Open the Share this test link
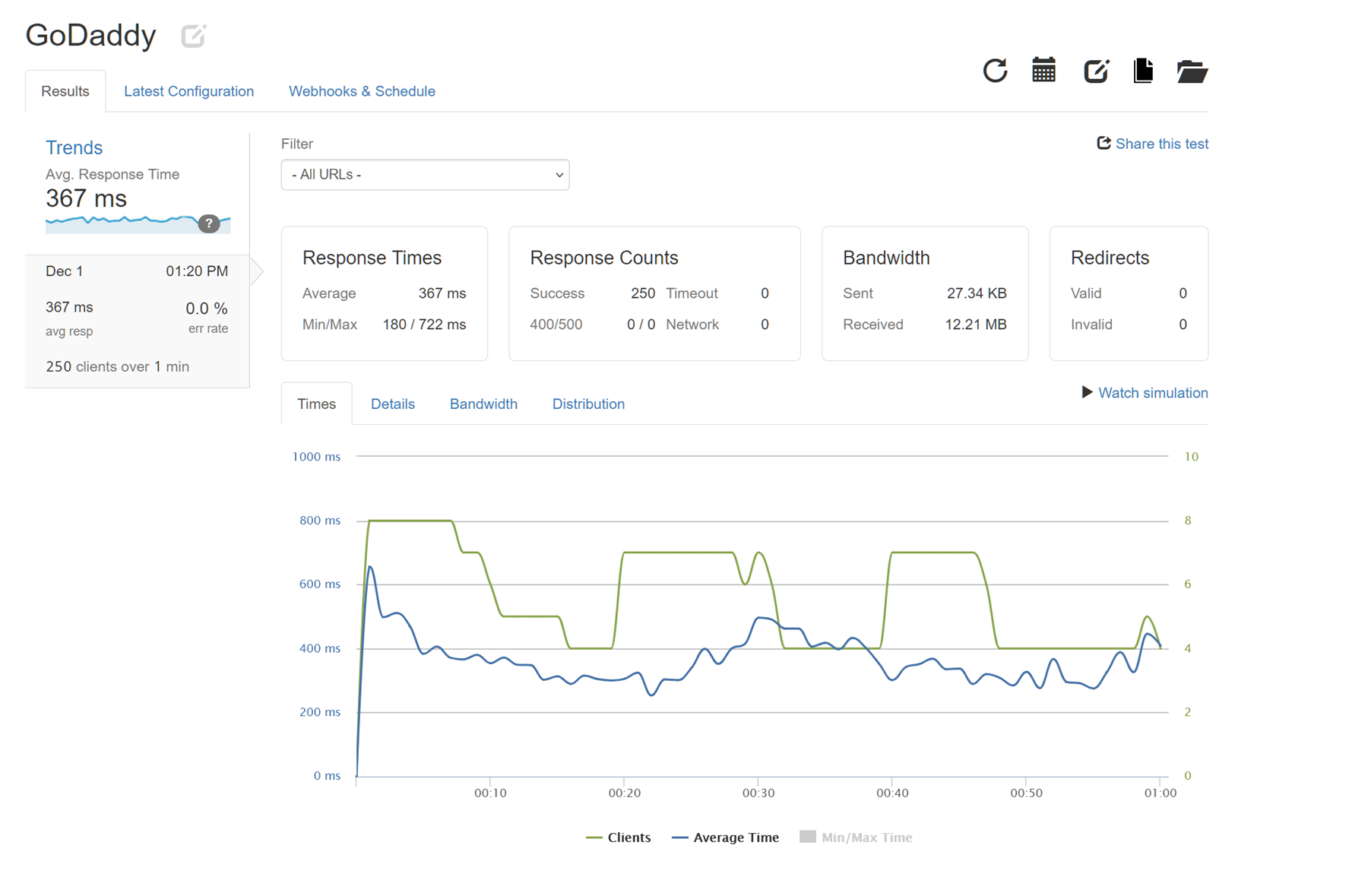1368x896 pixels. click(1162, 143)
